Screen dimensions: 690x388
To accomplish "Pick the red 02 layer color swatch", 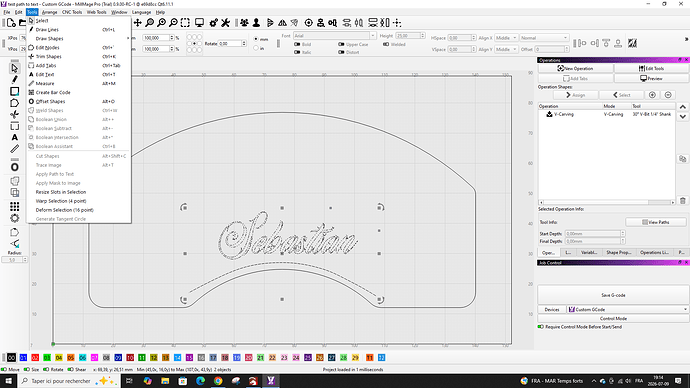I will coord(35,358).
